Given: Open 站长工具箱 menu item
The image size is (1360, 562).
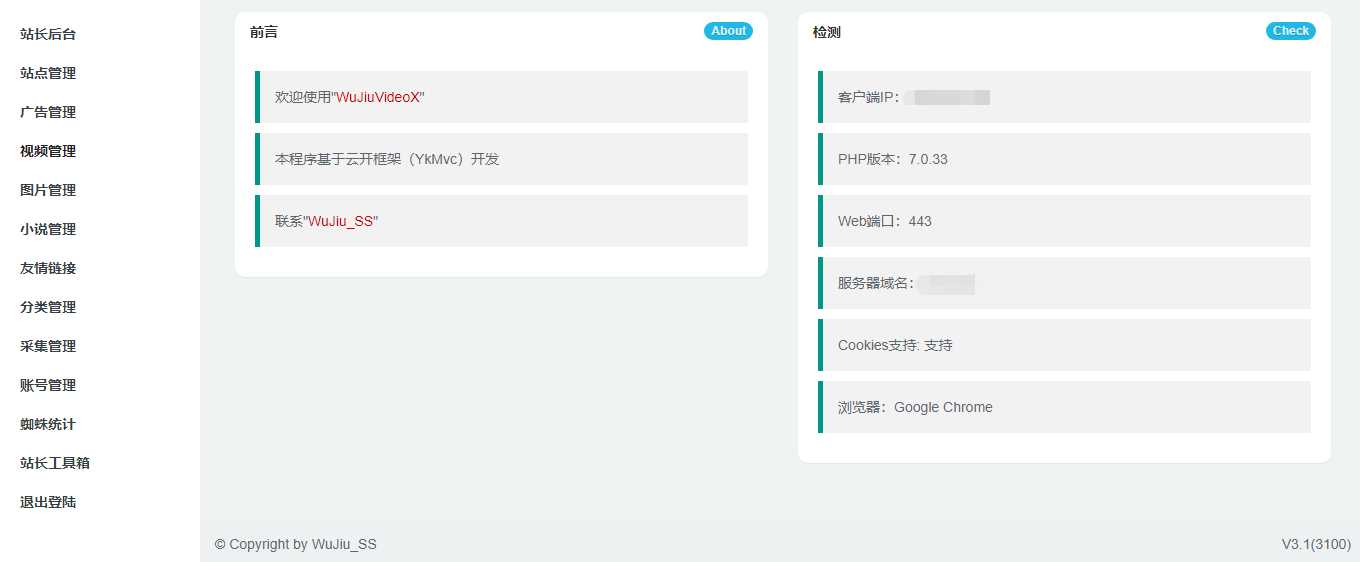Looking at the screenshot, I should pos(55,463).
